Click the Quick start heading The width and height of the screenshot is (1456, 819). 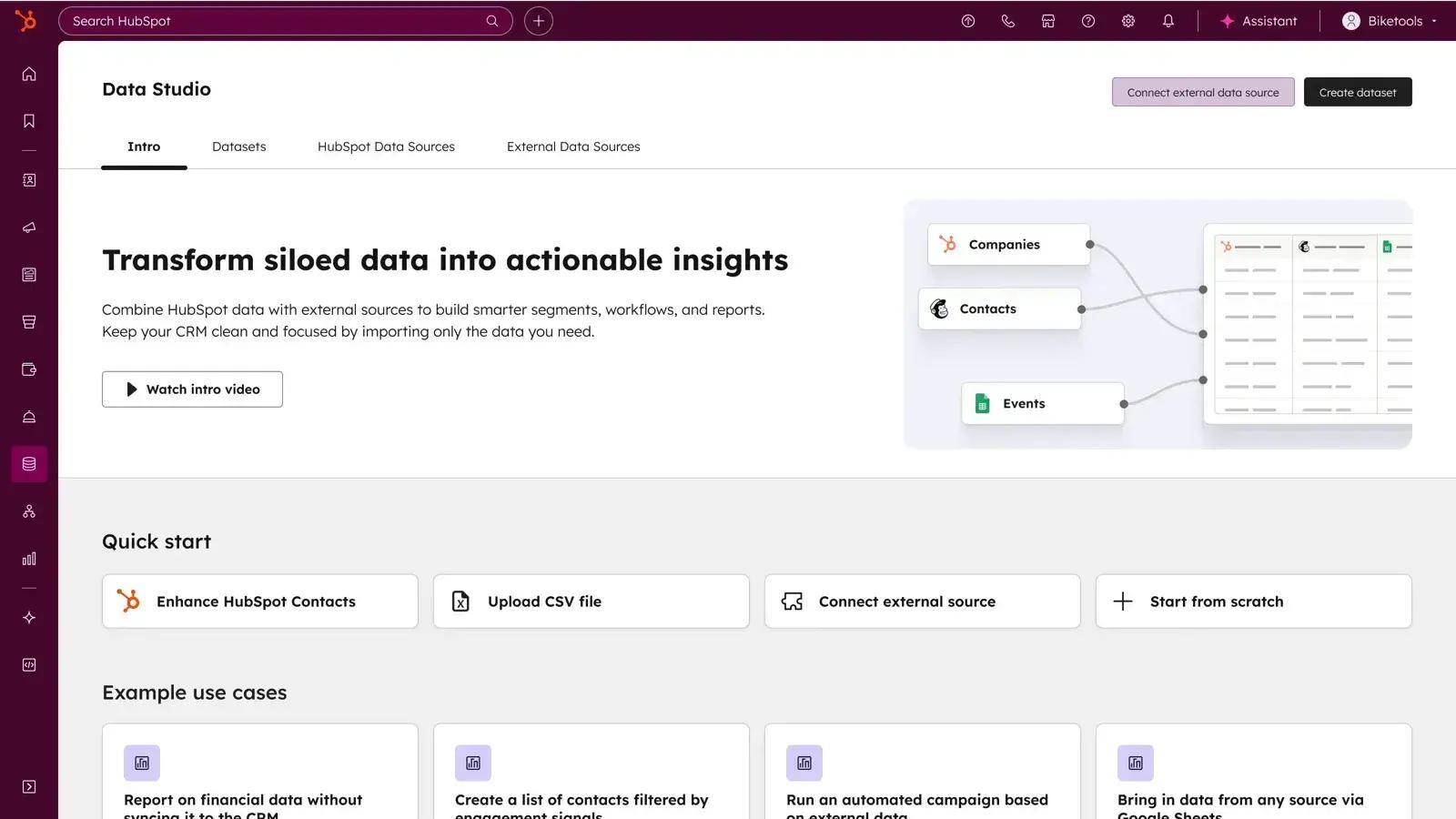tap(157, 541)
